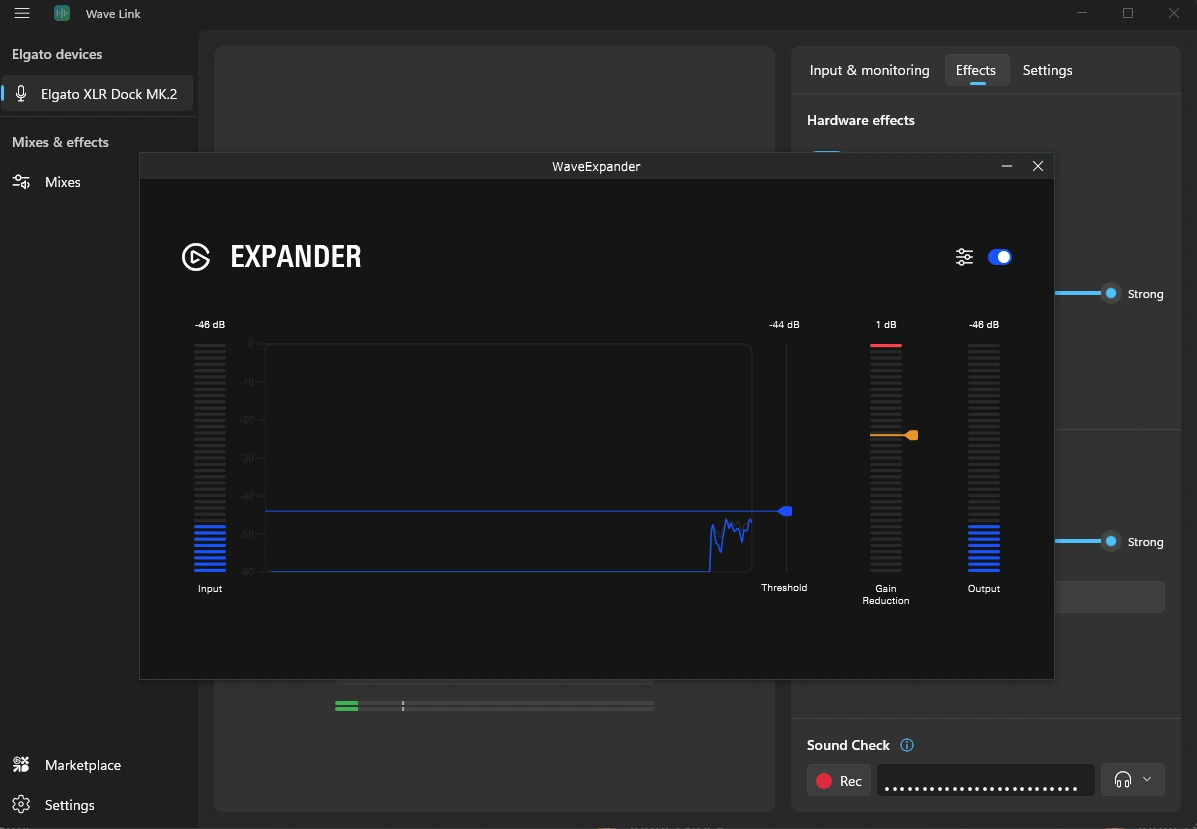
Task: Click the Elgato logo beside EXPANDER title
Action: click(196, 257)
